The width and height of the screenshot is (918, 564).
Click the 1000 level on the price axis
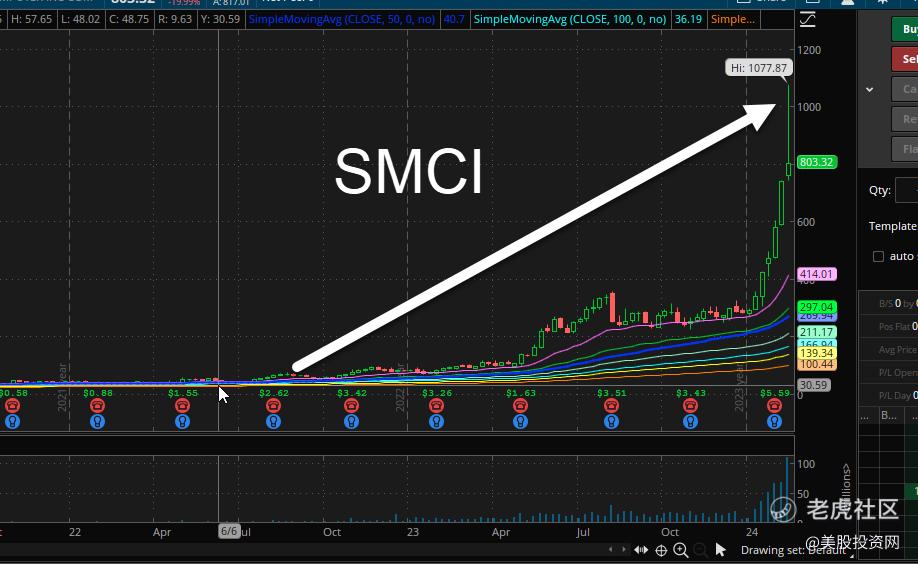pos(809,107)
